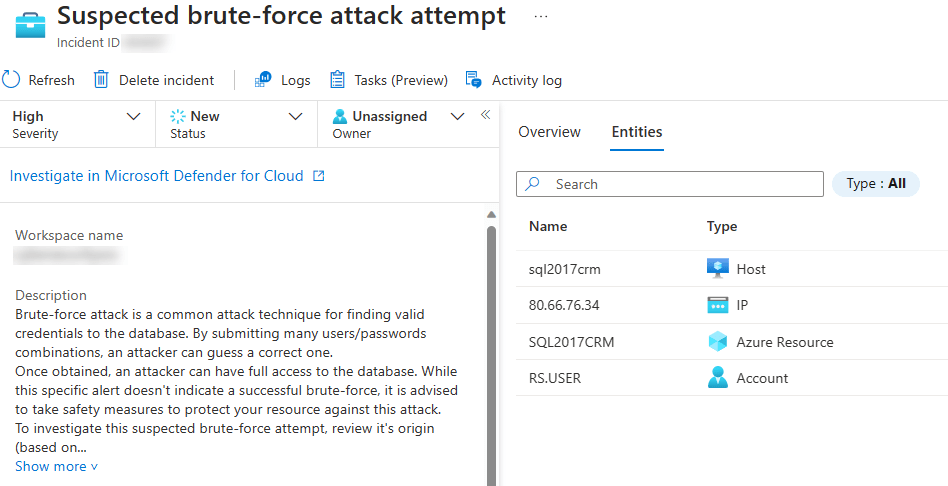Image resolution: width=948 pixels, height=486 pixels.
Task: Click the scrollbar up arrow
Action: click(x=492, y=215)
